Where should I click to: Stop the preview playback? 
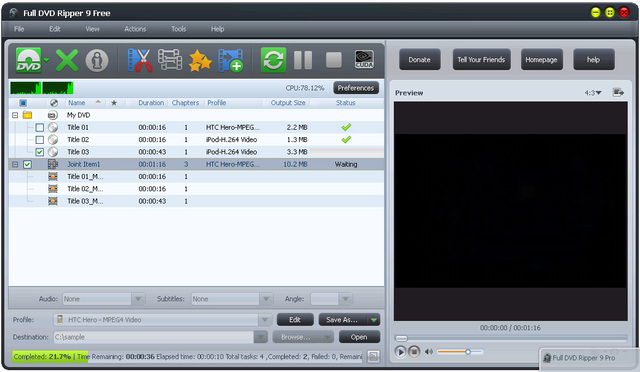pos(414,352)
